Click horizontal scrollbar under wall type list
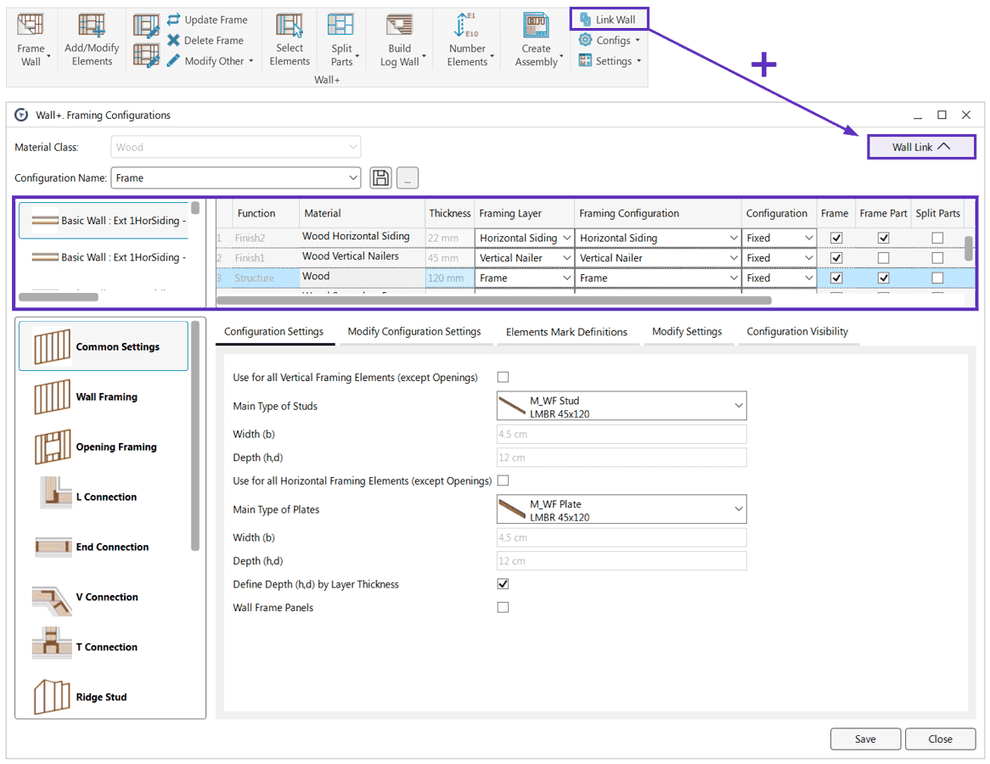The image size is (990, 764). (x=58, y=297)
